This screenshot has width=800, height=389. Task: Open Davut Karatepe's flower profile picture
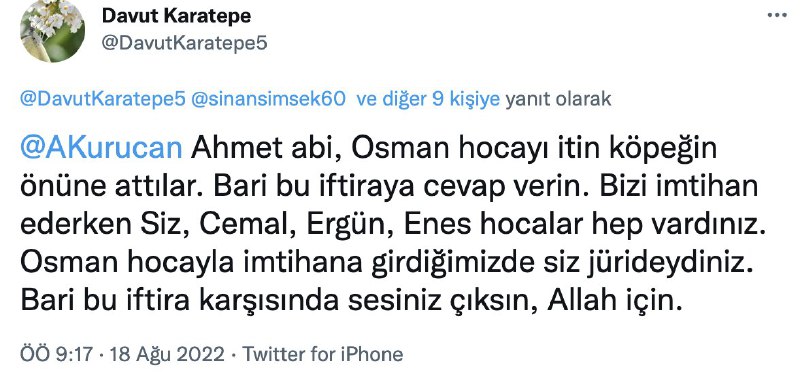pyautogui.click(x=52, y=31)
